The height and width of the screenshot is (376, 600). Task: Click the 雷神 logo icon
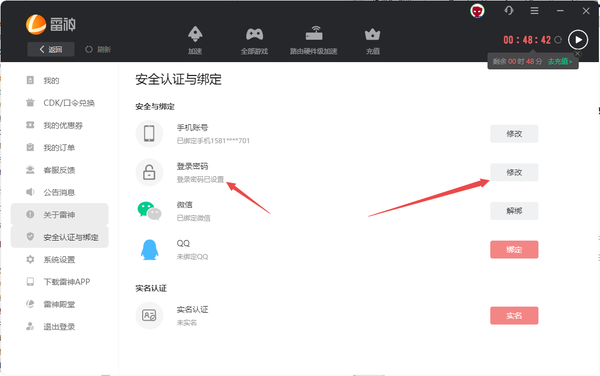point(36,24)
